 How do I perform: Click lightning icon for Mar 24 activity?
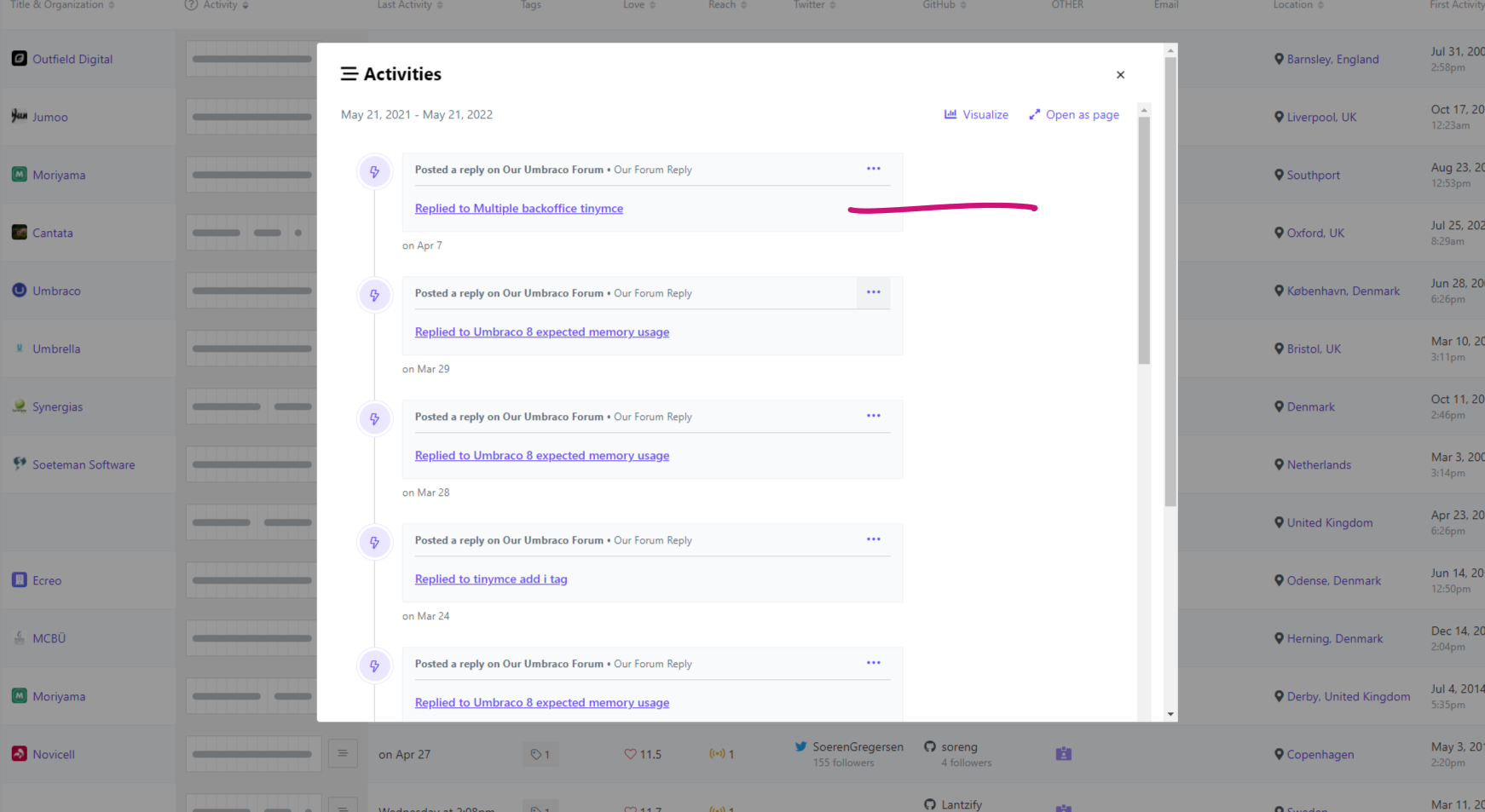(x=374, y=543)
